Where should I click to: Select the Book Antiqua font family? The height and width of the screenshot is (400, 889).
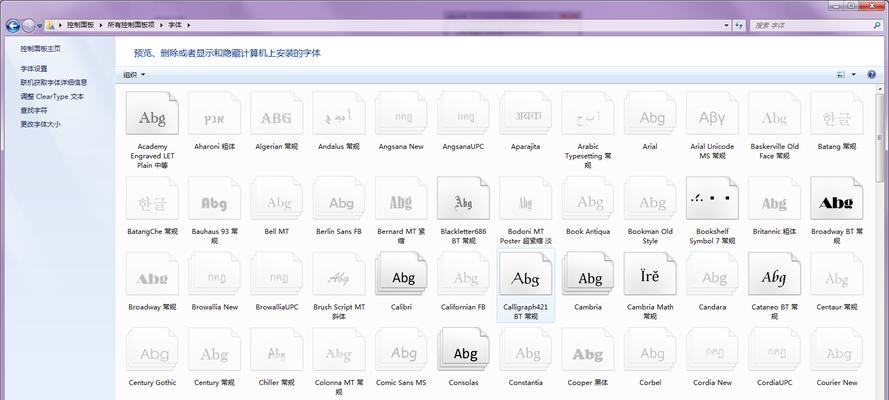[587, 198]
